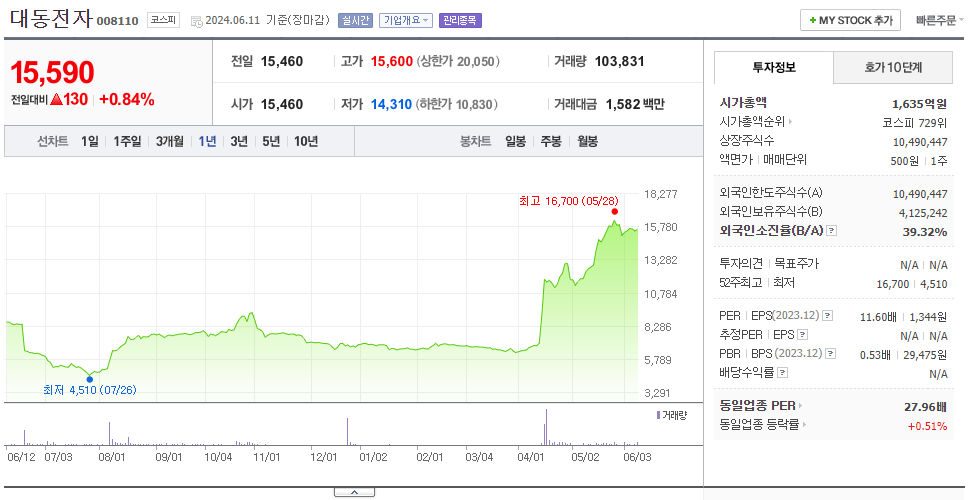Click the +0.84% change rate
968x500 pixels.
[x=127, y=99]
